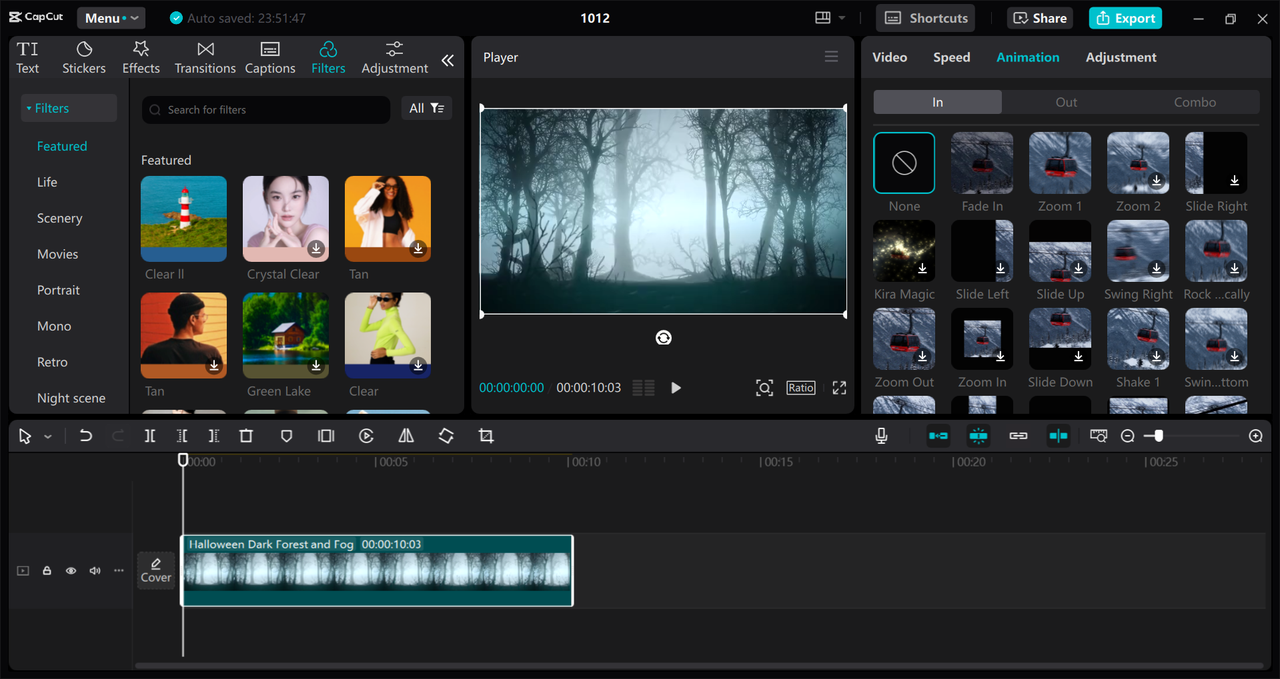This screenshot has height=679, width=1280.
Task: Delete left of playhead icon
Action: tap(182, 436)
